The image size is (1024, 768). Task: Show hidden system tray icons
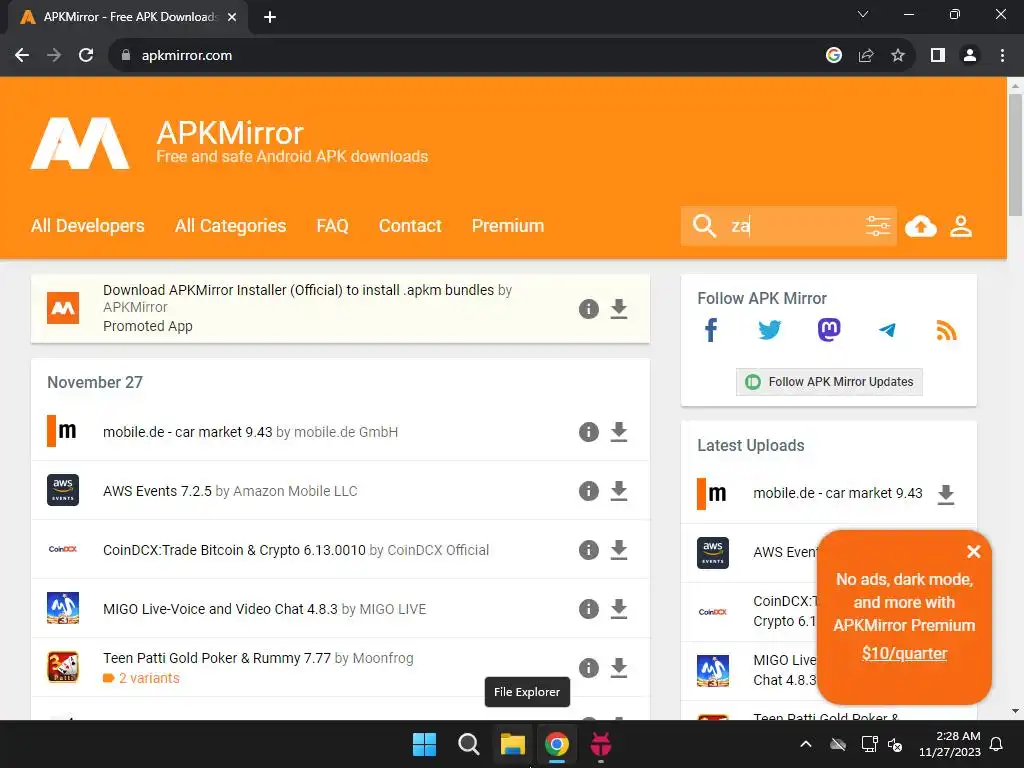(x=806, y=744)
